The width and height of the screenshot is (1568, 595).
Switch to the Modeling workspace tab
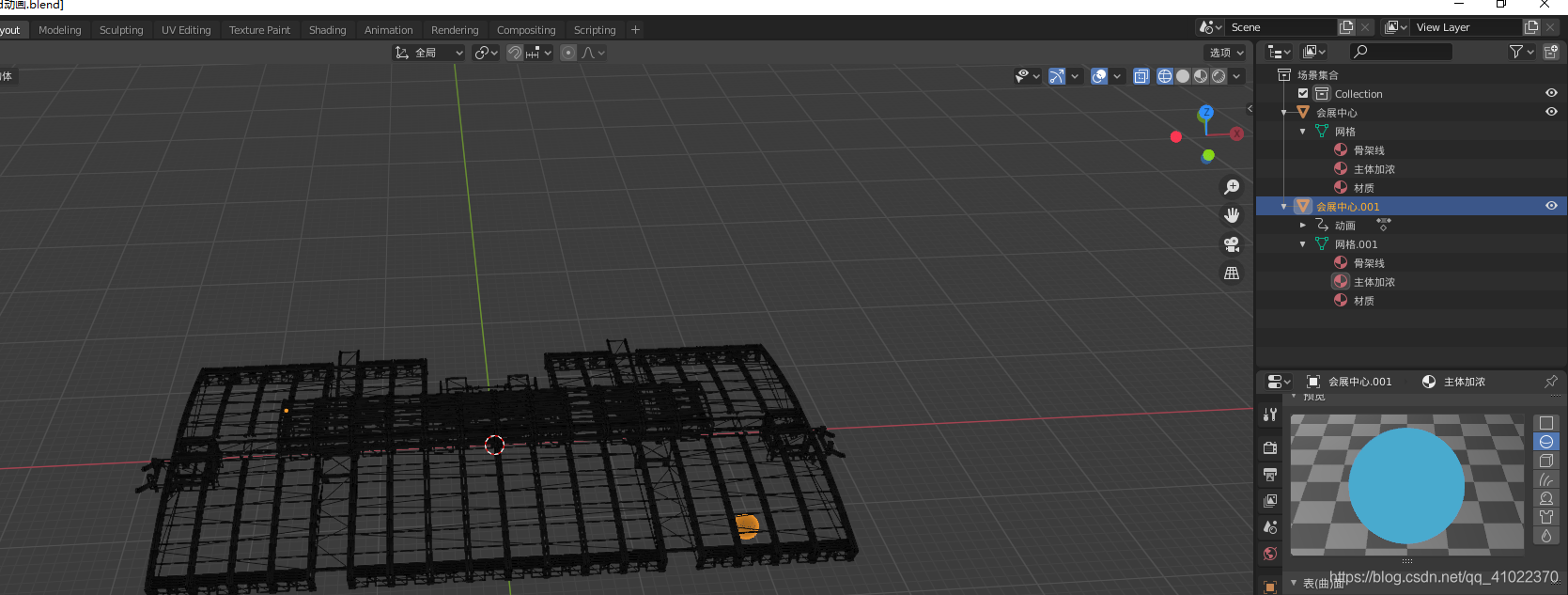(x=60, y=30)
